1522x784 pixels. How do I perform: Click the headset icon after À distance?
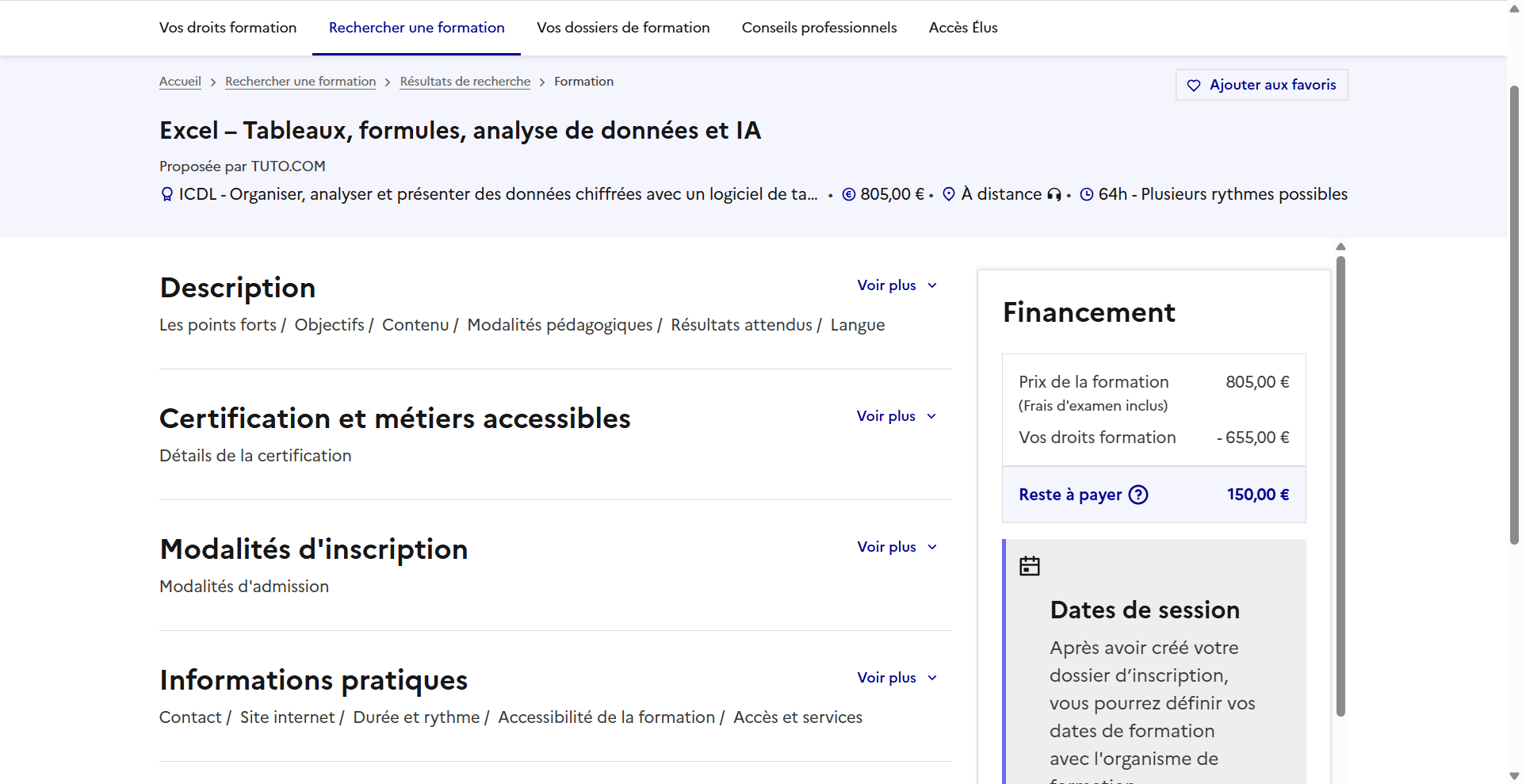(1054, 194)
